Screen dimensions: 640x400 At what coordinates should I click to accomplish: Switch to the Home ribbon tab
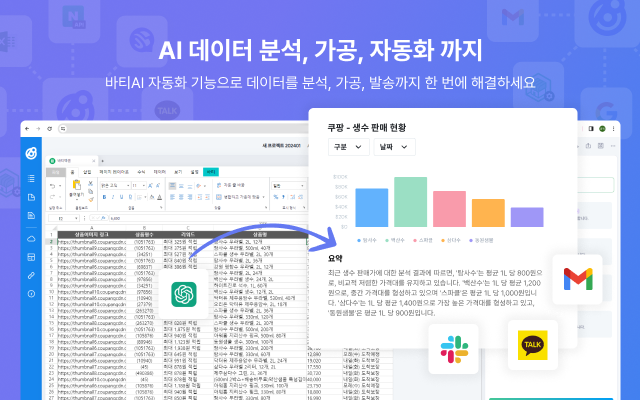tap(73, 172)
